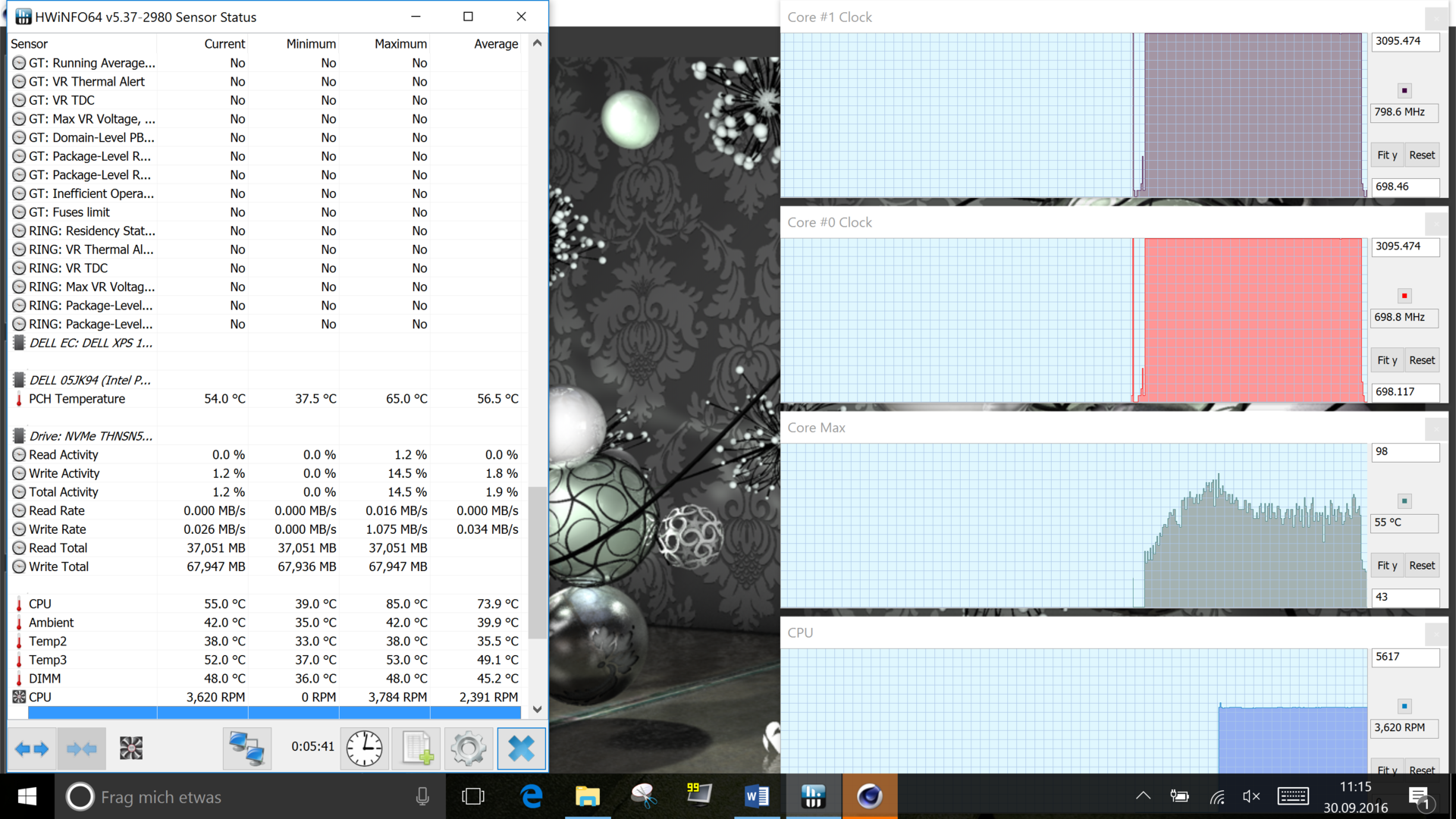Click the scroll up arrow in sensor list
Image resolution: width=1456 pixels, height=819 pixels.
(x=537, y=43)
